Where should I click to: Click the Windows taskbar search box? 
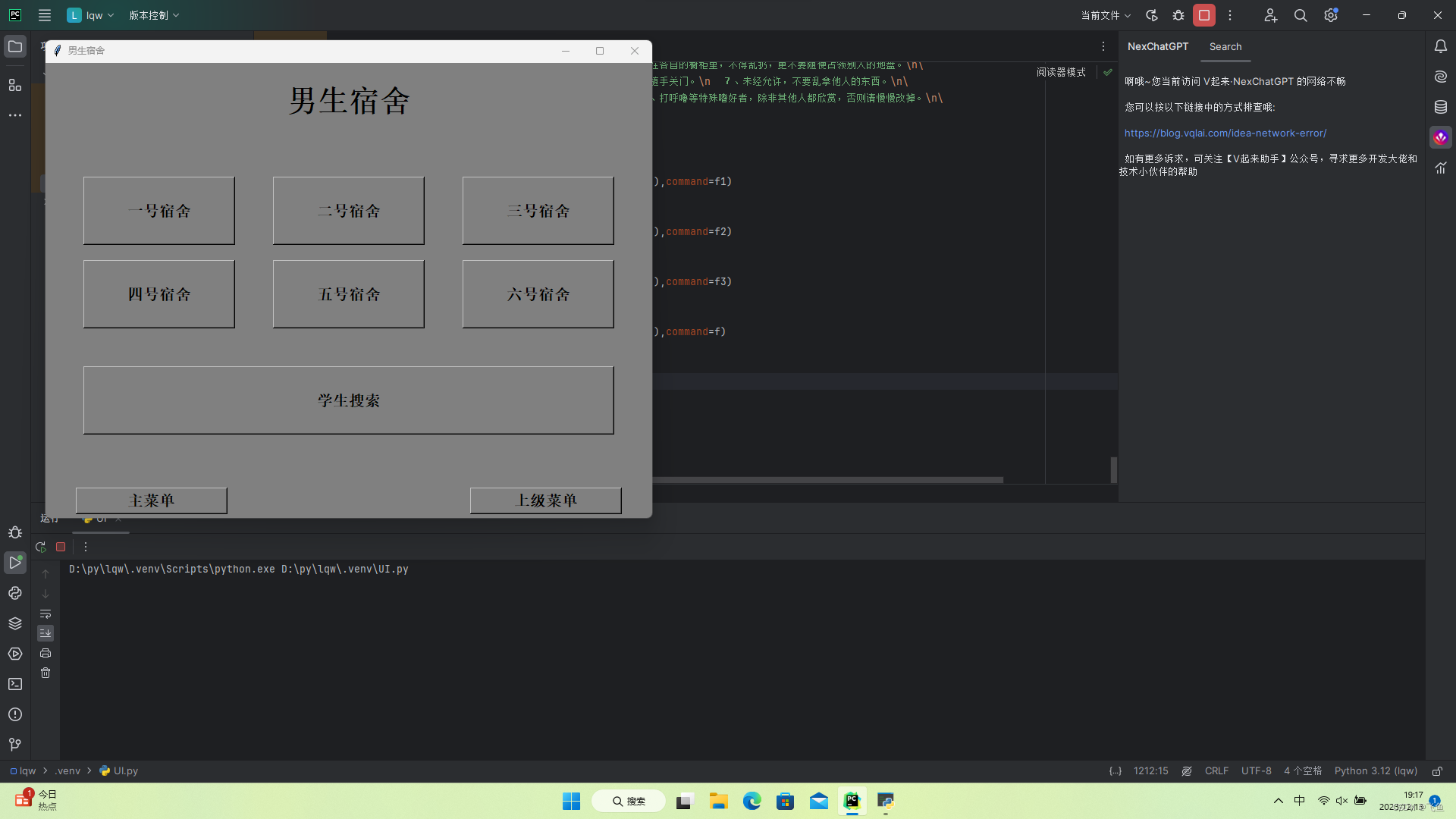click(x=629, y=801)
